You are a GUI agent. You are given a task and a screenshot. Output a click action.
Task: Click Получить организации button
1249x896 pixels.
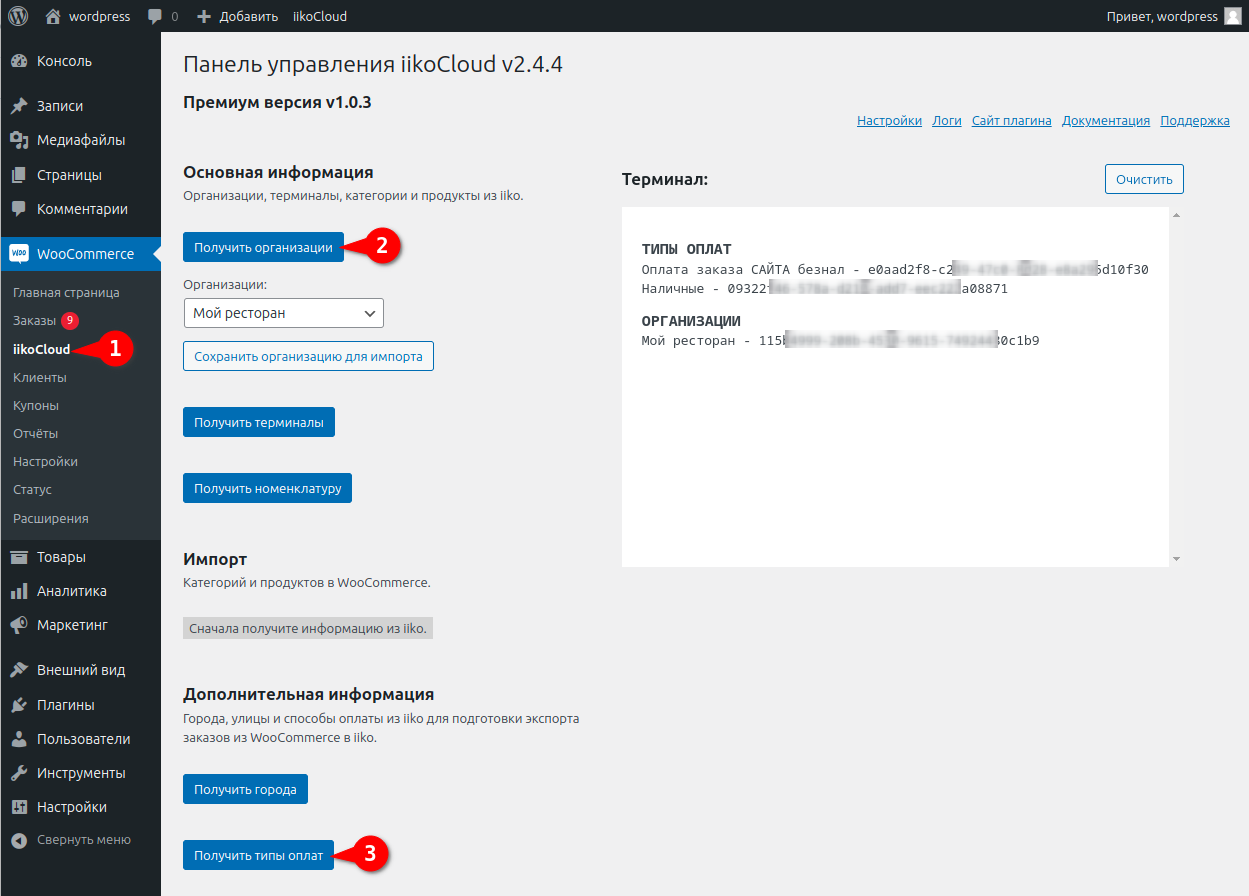(263, 247)
